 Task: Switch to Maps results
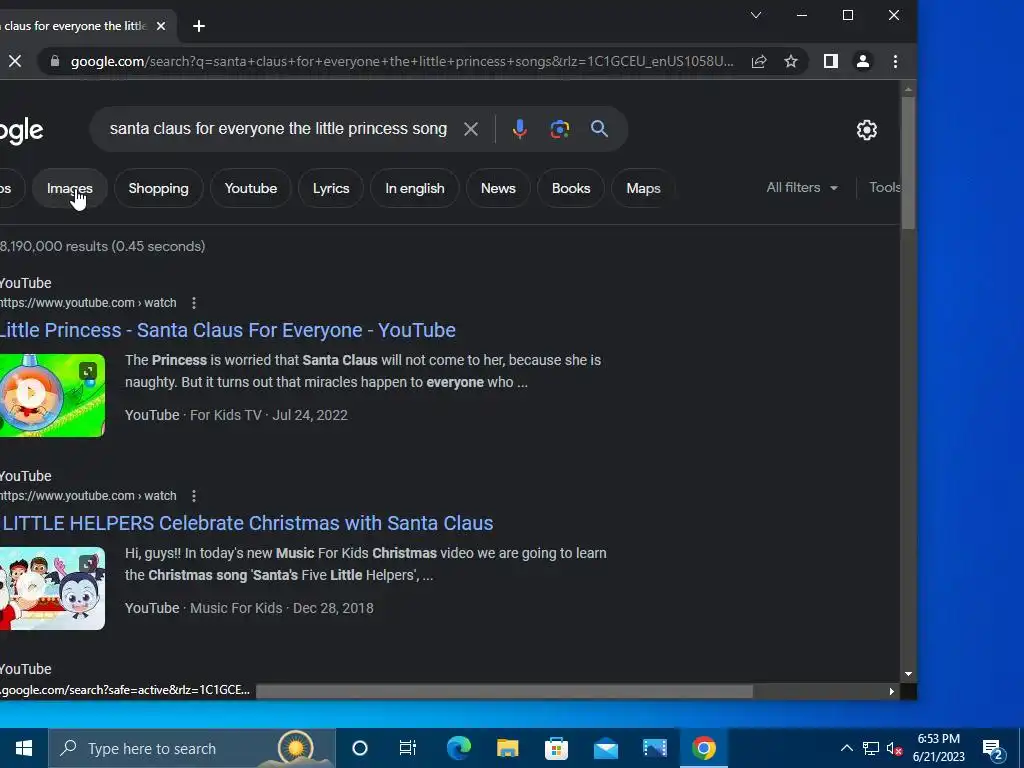tap(643, 188)
